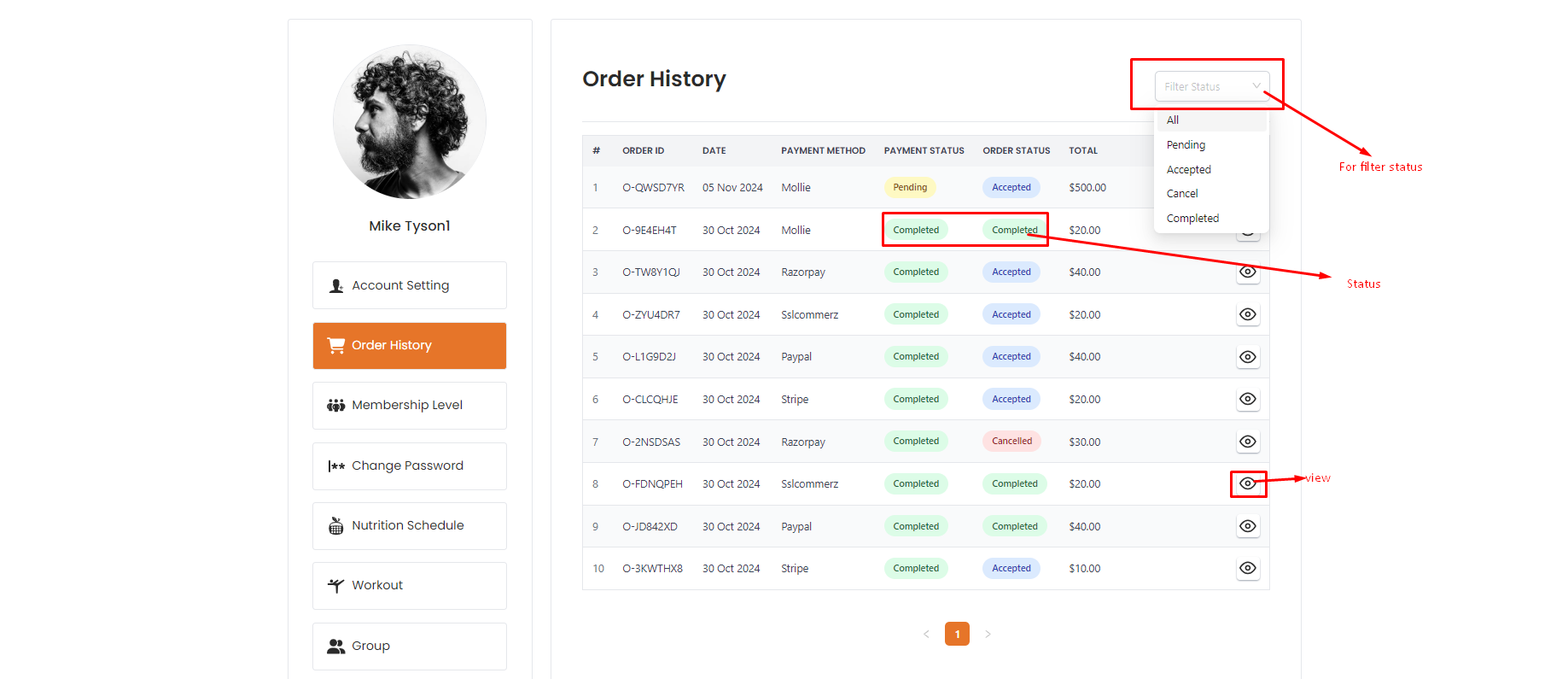Viewport: 1568px width, 679px height.
Task: Click ORDER ID column header
Action: [x=643, y=150]
